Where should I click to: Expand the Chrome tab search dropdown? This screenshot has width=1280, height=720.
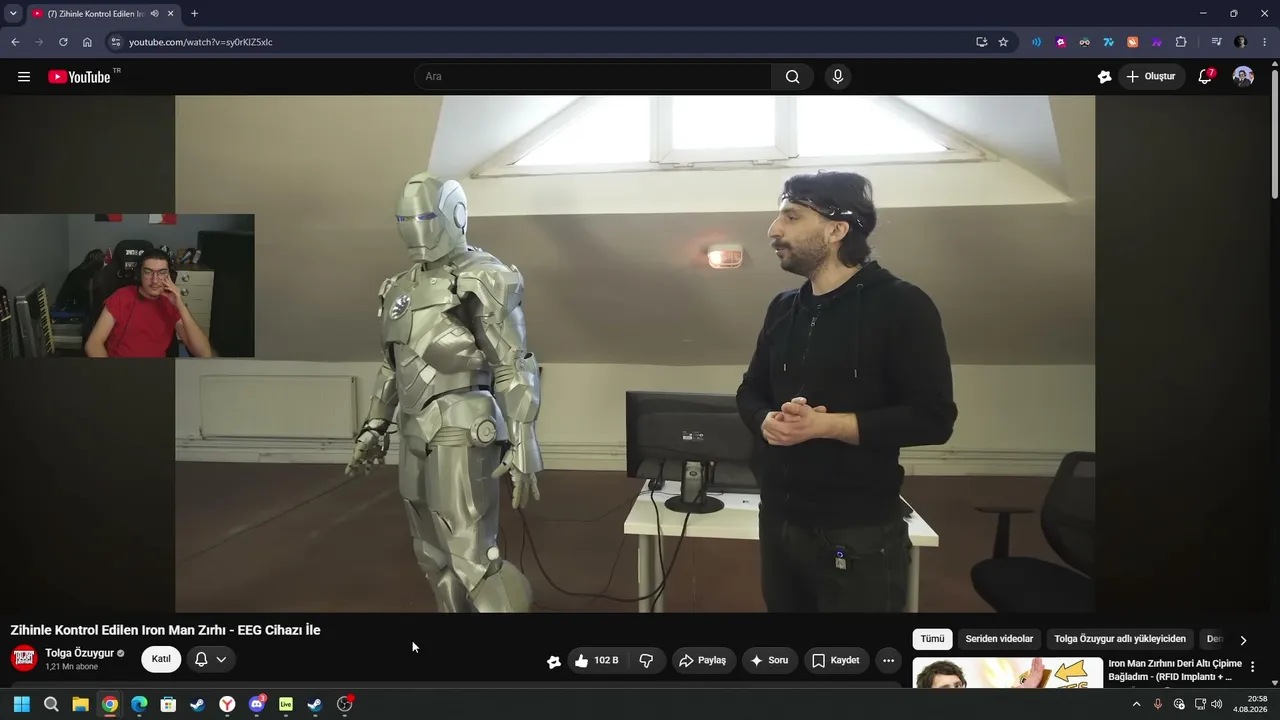coord(13,14)
